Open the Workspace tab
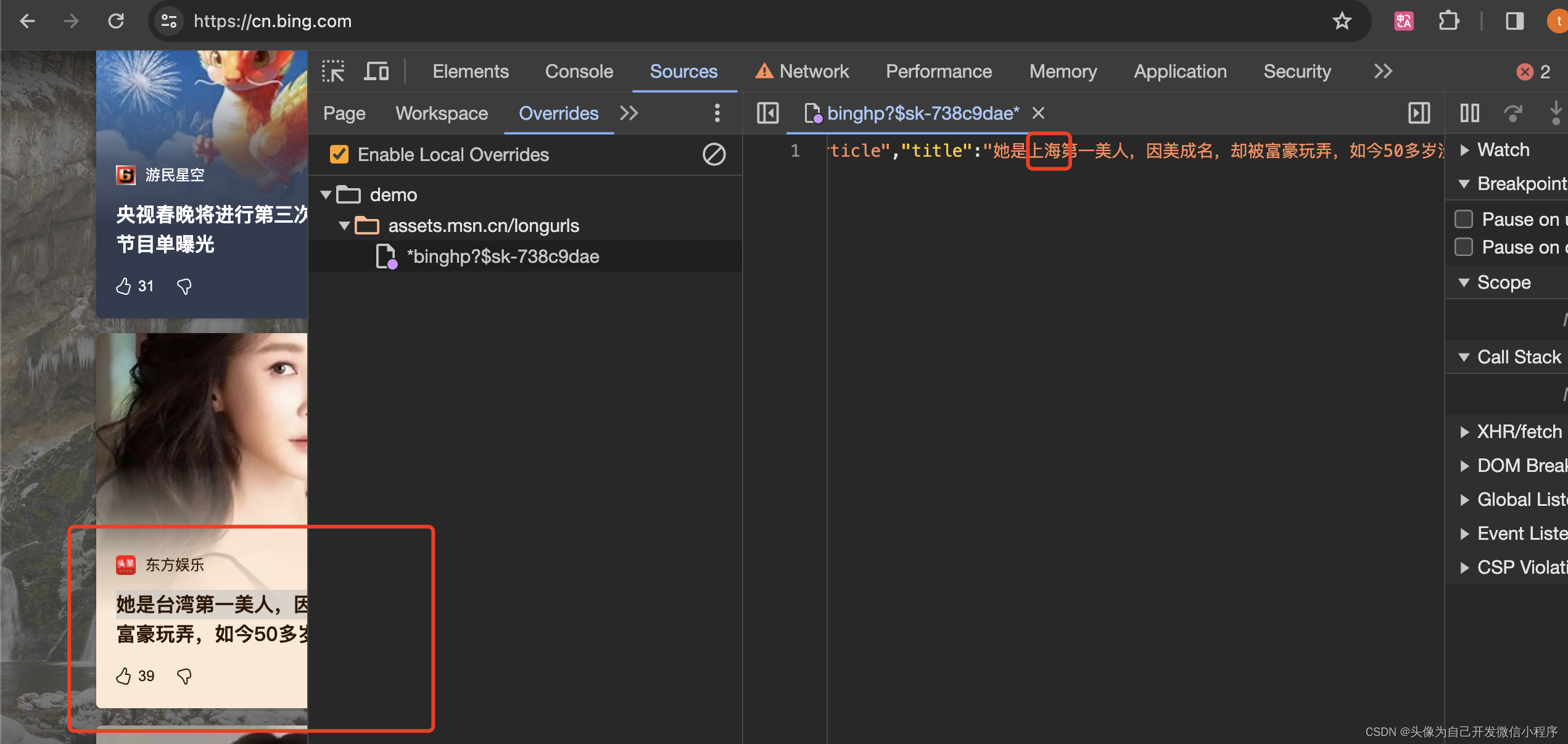The width and height of the screenshot is (1568, 744). 442,114
